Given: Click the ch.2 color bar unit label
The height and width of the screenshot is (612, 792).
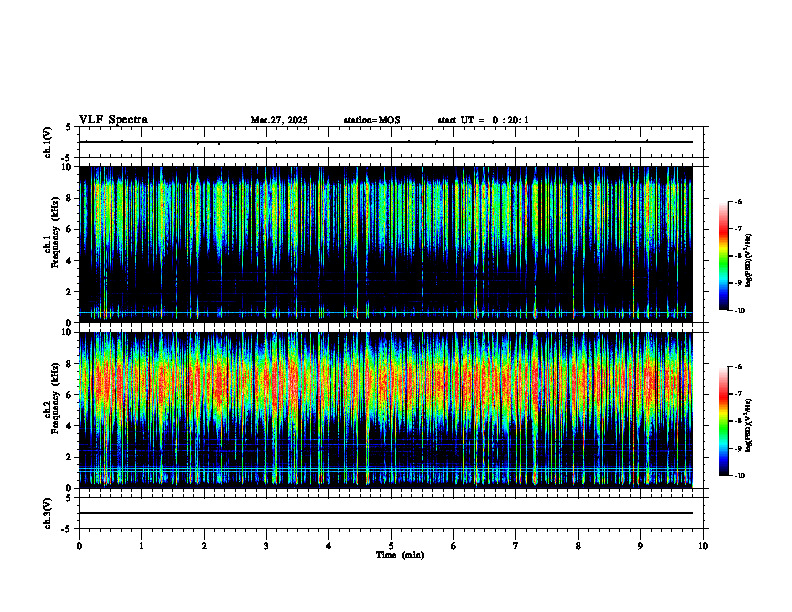Looking at the screenshot, I should point(748,425).
